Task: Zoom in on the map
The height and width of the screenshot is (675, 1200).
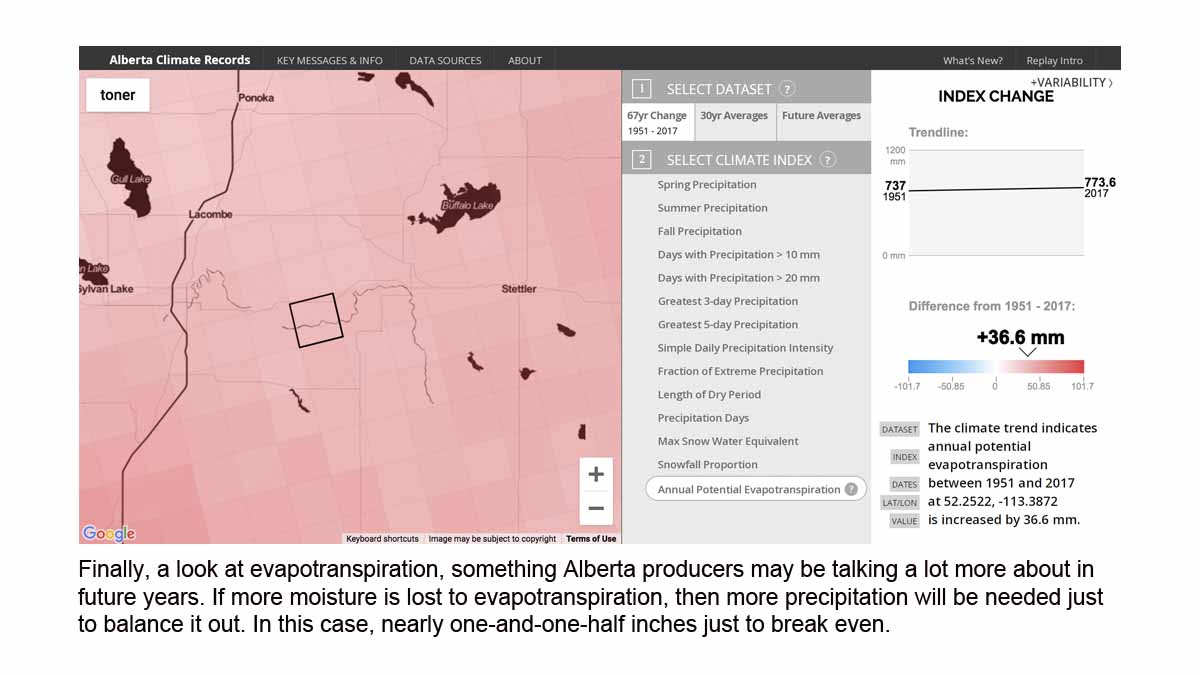Action: (x=595, y=474)
